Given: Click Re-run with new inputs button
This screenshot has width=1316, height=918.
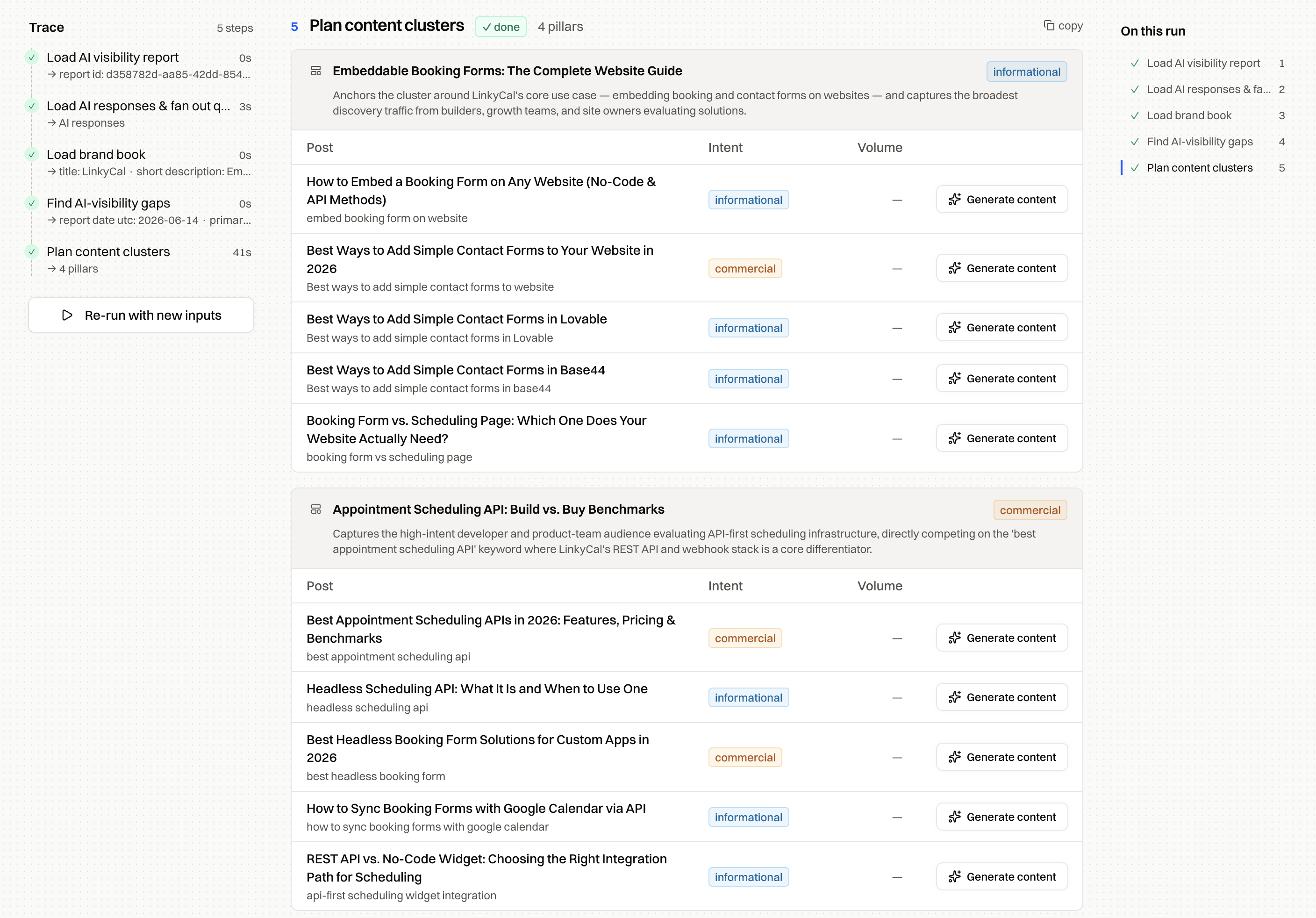Looking at the screenshot, I should (x=141, y=316).
